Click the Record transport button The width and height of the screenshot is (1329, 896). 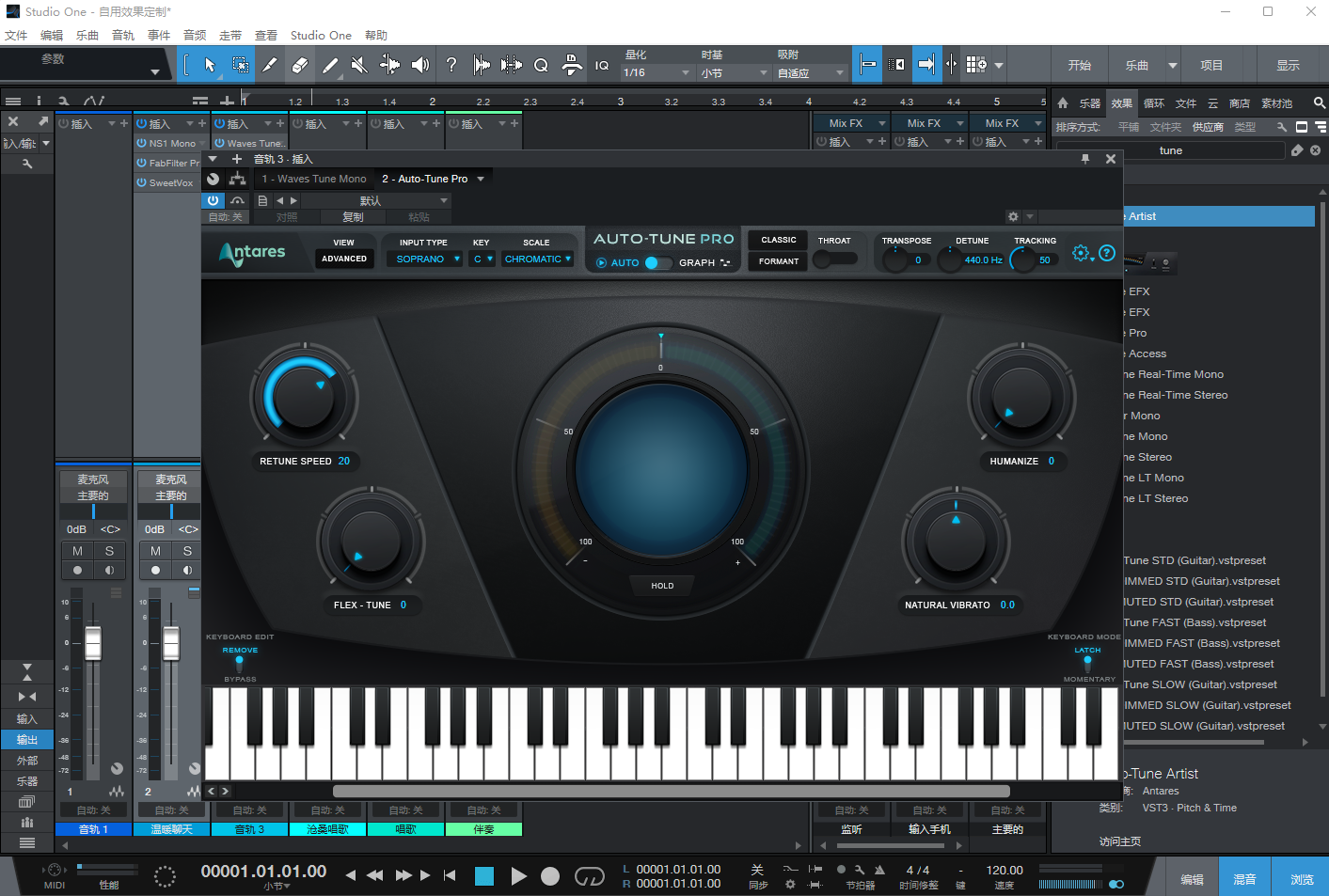coord(550,876)
